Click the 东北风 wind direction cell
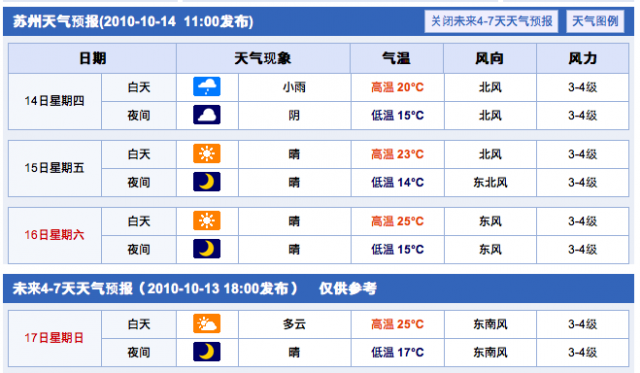This screenshot has width=640, height=373. [490, 182]
